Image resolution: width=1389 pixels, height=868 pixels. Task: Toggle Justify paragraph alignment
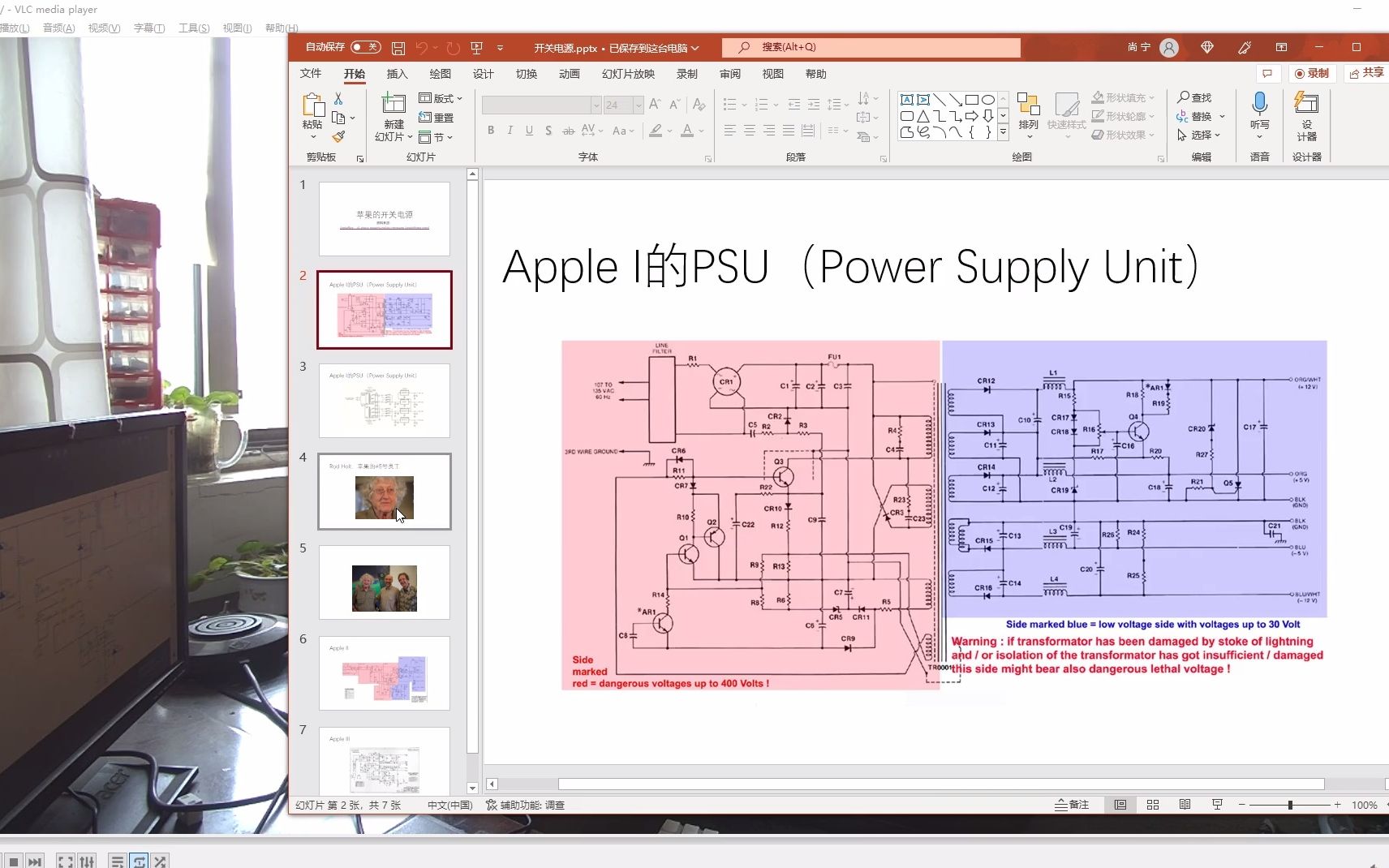pos(788,130)
